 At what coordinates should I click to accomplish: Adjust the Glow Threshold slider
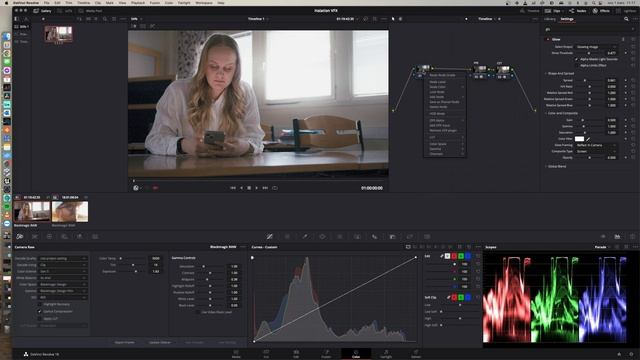(x=589, y=53)
